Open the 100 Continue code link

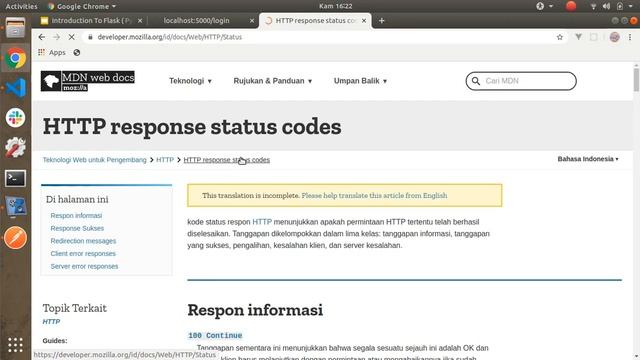215,336
